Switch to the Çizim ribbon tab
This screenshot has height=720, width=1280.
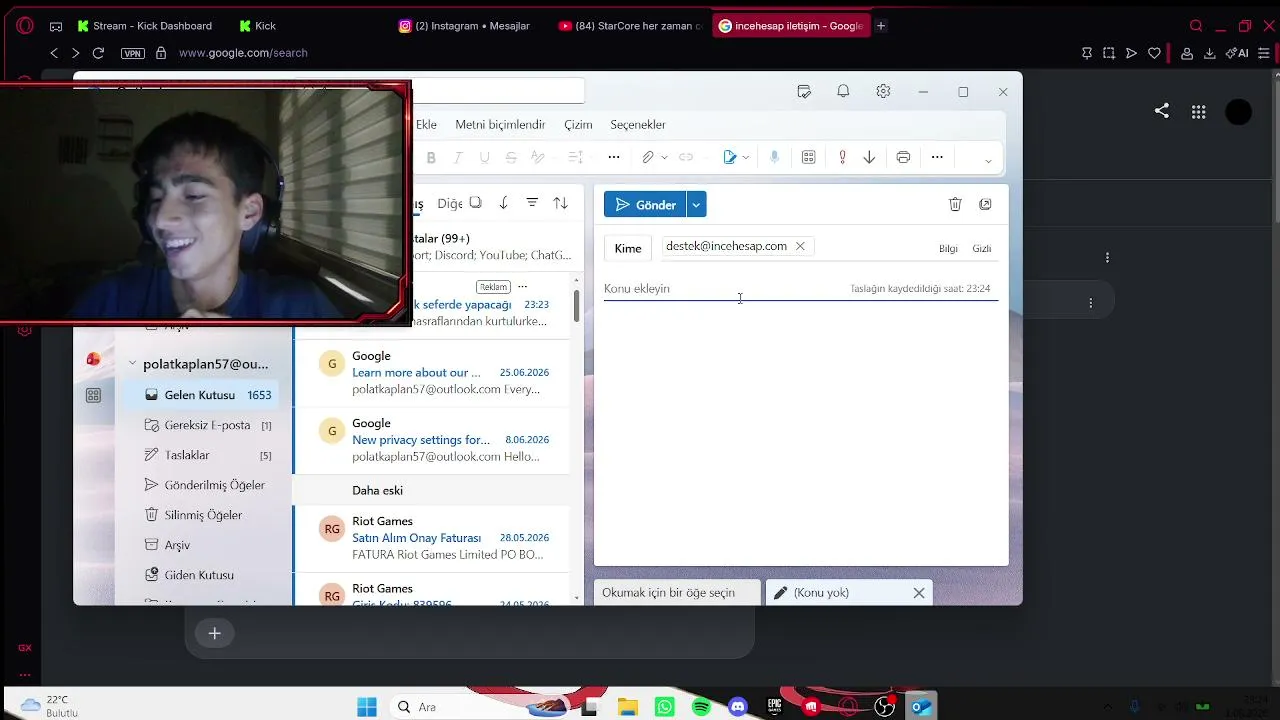click(578, 125)
